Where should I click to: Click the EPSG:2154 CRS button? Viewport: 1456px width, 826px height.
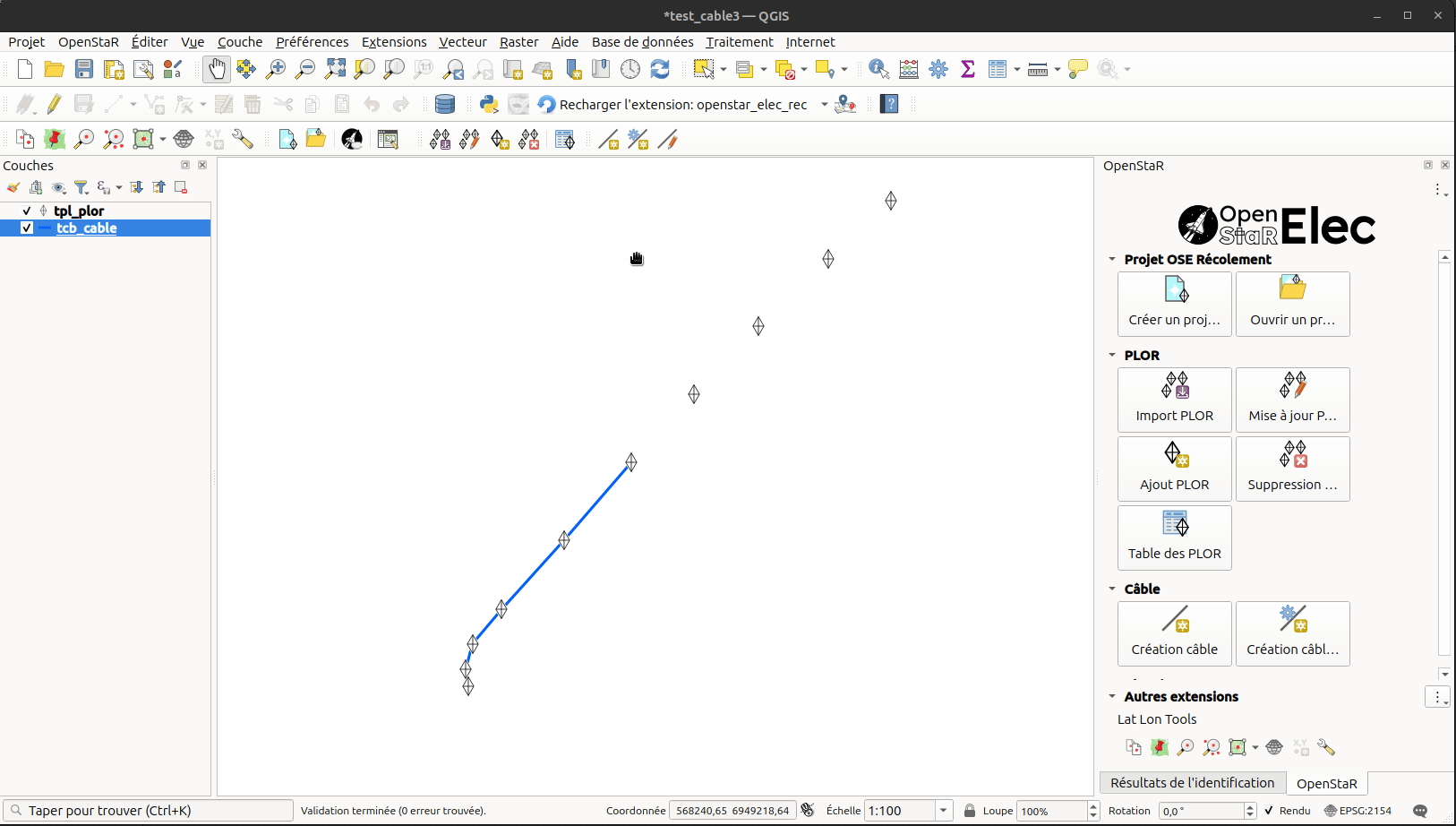click(x=1358, y=811)
